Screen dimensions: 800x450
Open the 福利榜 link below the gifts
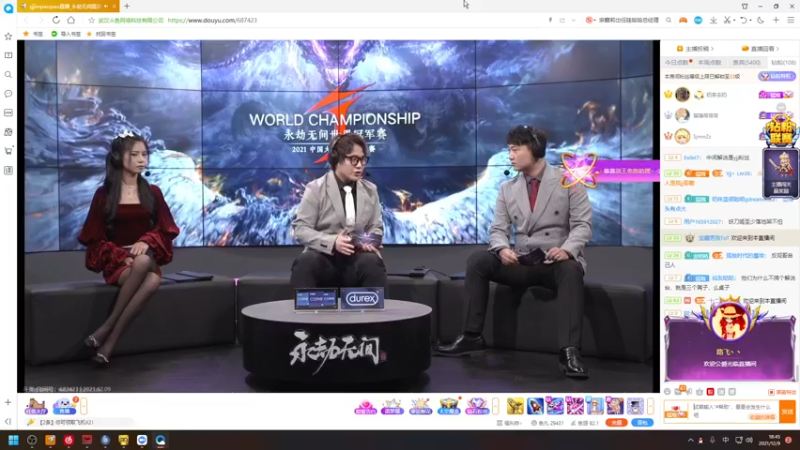509,423
